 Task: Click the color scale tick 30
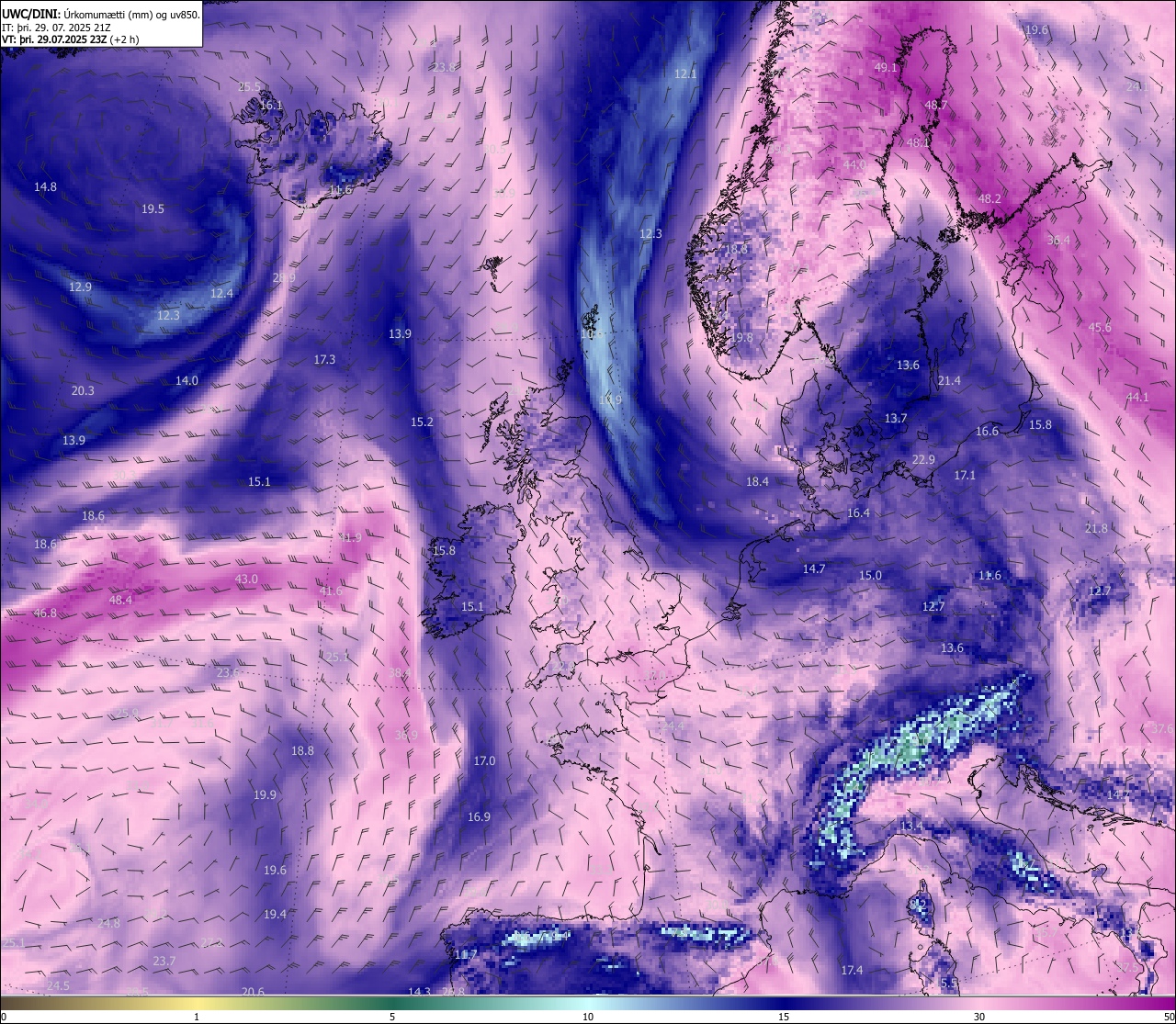(979, 1017)
